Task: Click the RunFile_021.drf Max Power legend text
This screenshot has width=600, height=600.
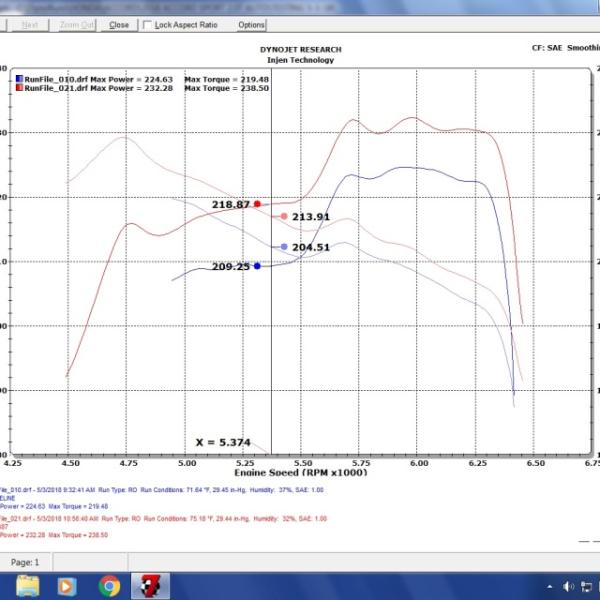Action: pos(98,88)
